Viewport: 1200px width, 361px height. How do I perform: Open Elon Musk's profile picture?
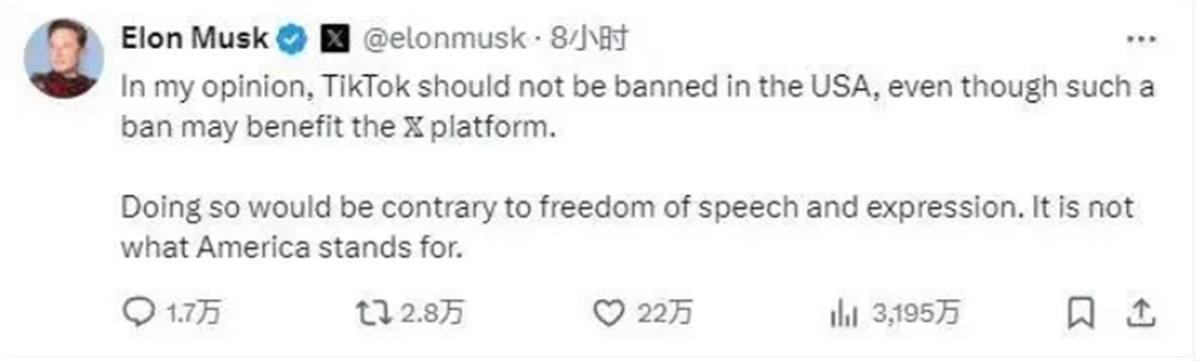[x=62, y=57]
